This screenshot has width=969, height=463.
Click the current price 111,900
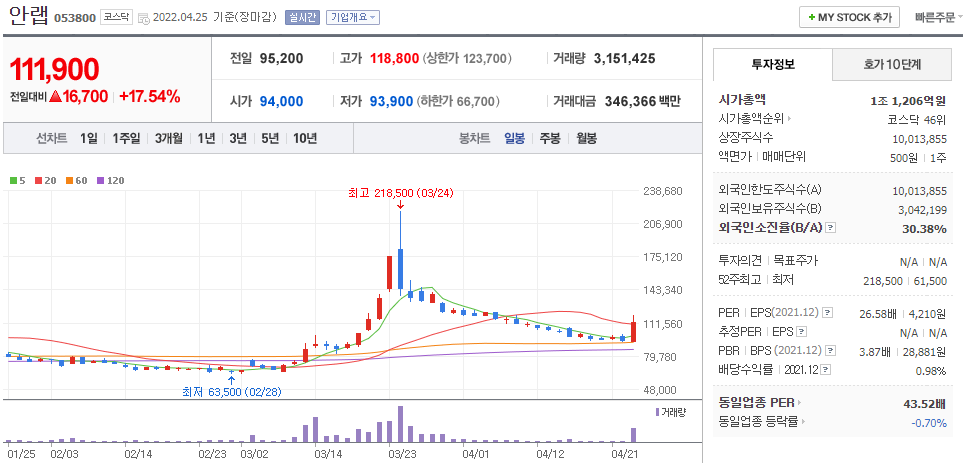pos(54,70)
